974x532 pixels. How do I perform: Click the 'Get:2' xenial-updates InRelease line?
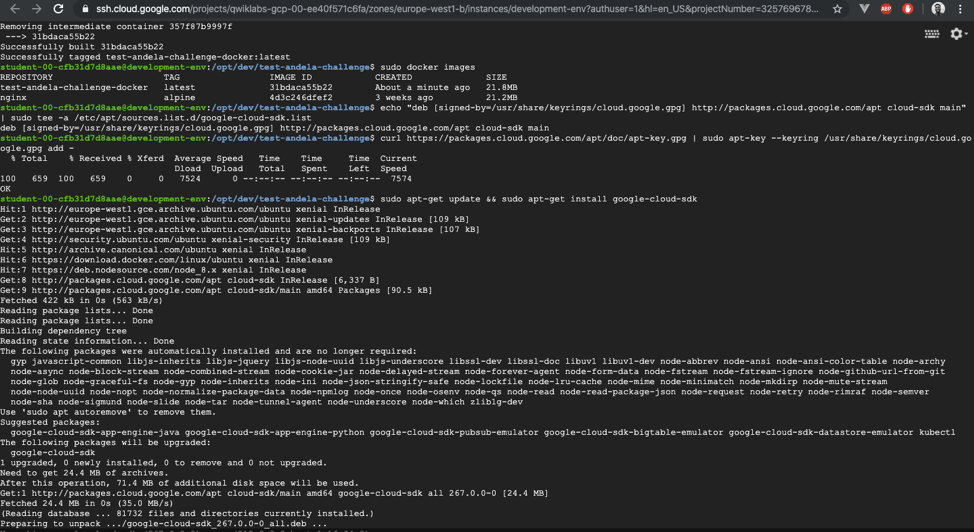pyautogui.click(x=235, y=219)
